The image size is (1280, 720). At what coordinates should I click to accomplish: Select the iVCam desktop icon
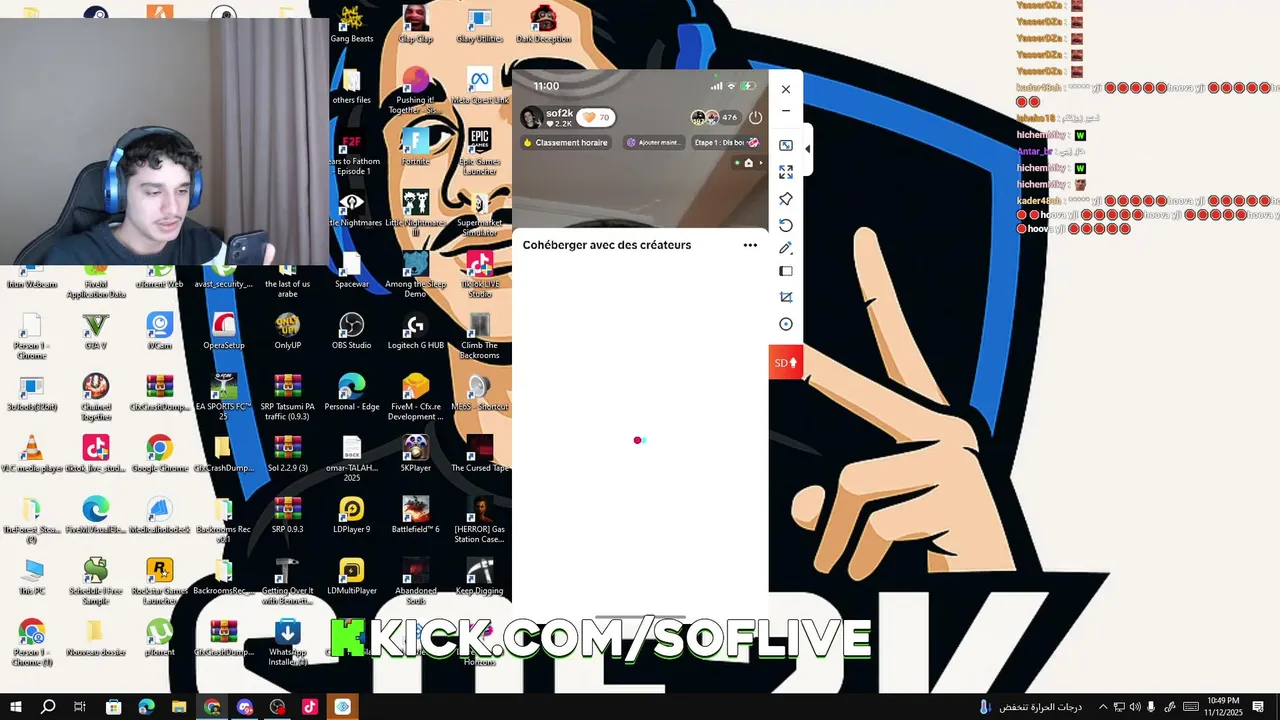tap(160, 332)
